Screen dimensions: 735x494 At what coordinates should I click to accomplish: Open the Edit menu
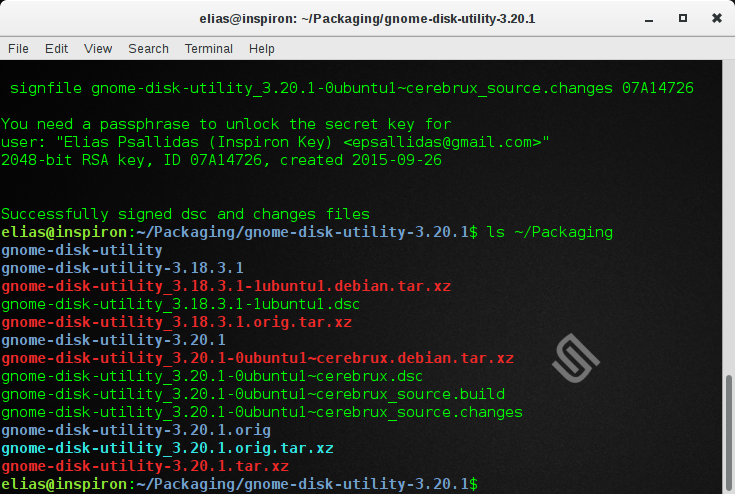(x=56, y=48)
